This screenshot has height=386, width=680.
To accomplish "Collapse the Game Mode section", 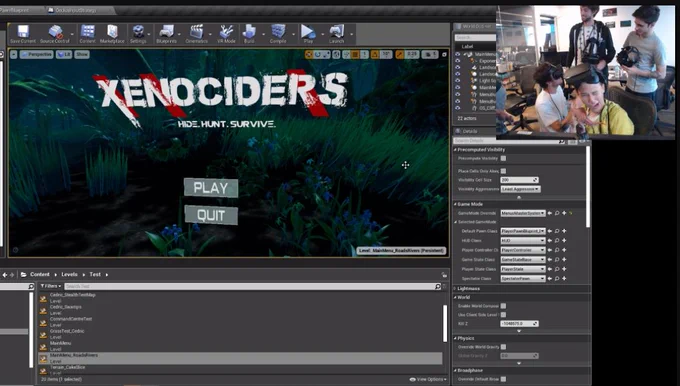I will coord(455,204).
